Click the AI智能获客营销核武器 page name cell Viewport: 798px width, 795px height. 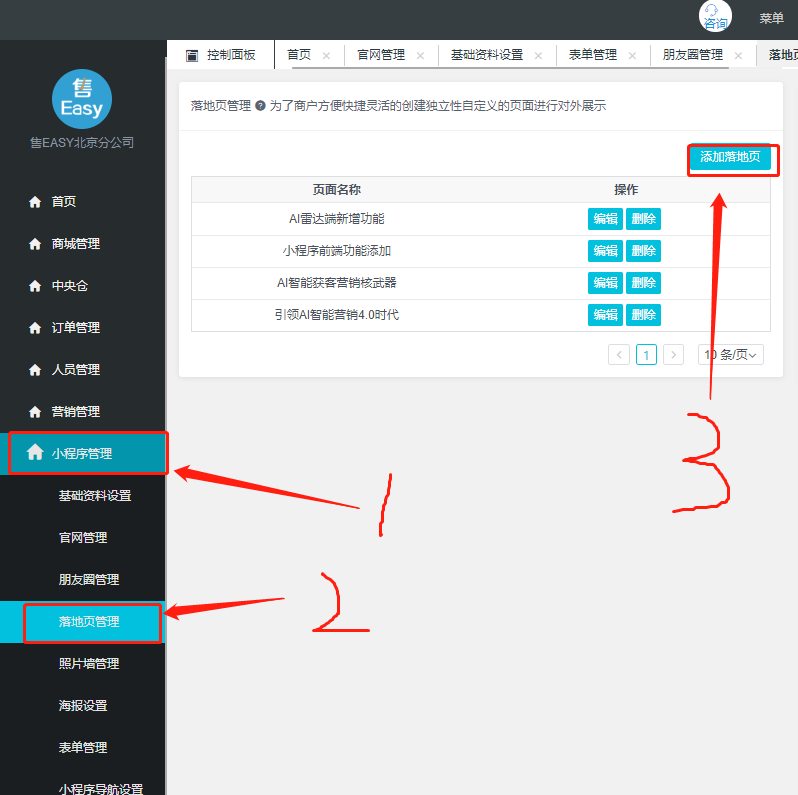tap(336, 283)
